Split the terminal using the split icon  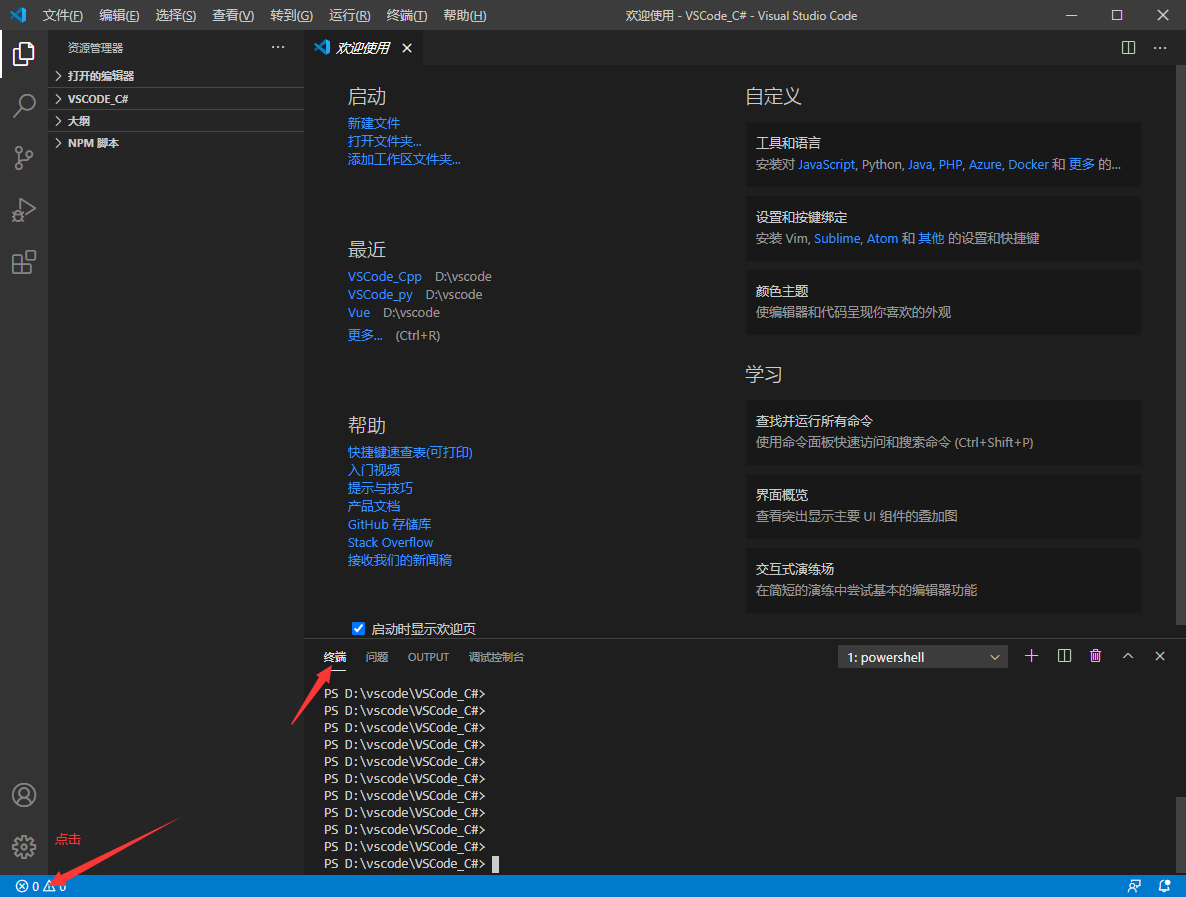(1063, 656)
